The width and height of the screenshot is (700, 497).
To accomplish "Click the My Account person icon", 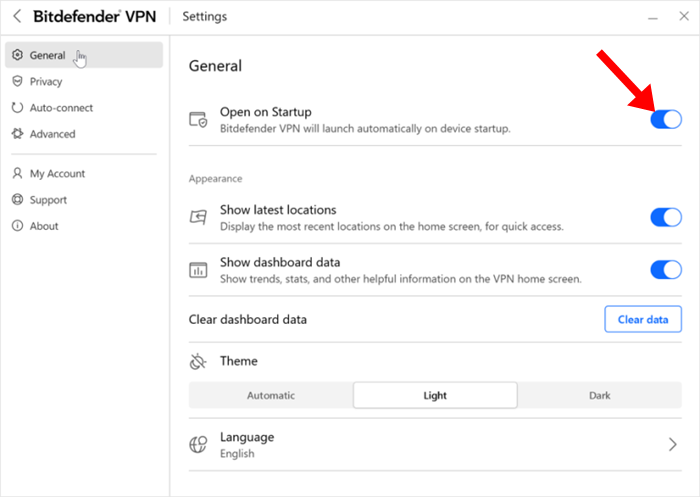I will pyautogui.click(x=17, y=173).
